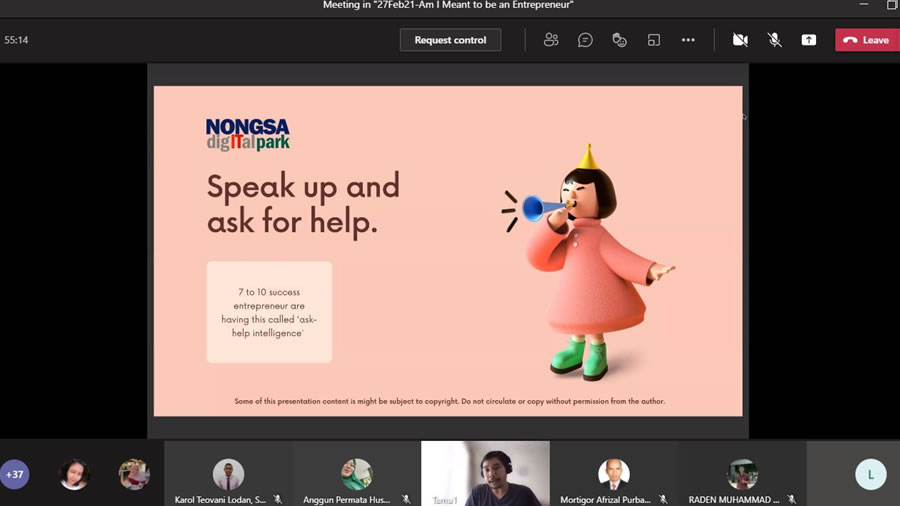Expand the +37 more participants overflow

coord(15,474)
